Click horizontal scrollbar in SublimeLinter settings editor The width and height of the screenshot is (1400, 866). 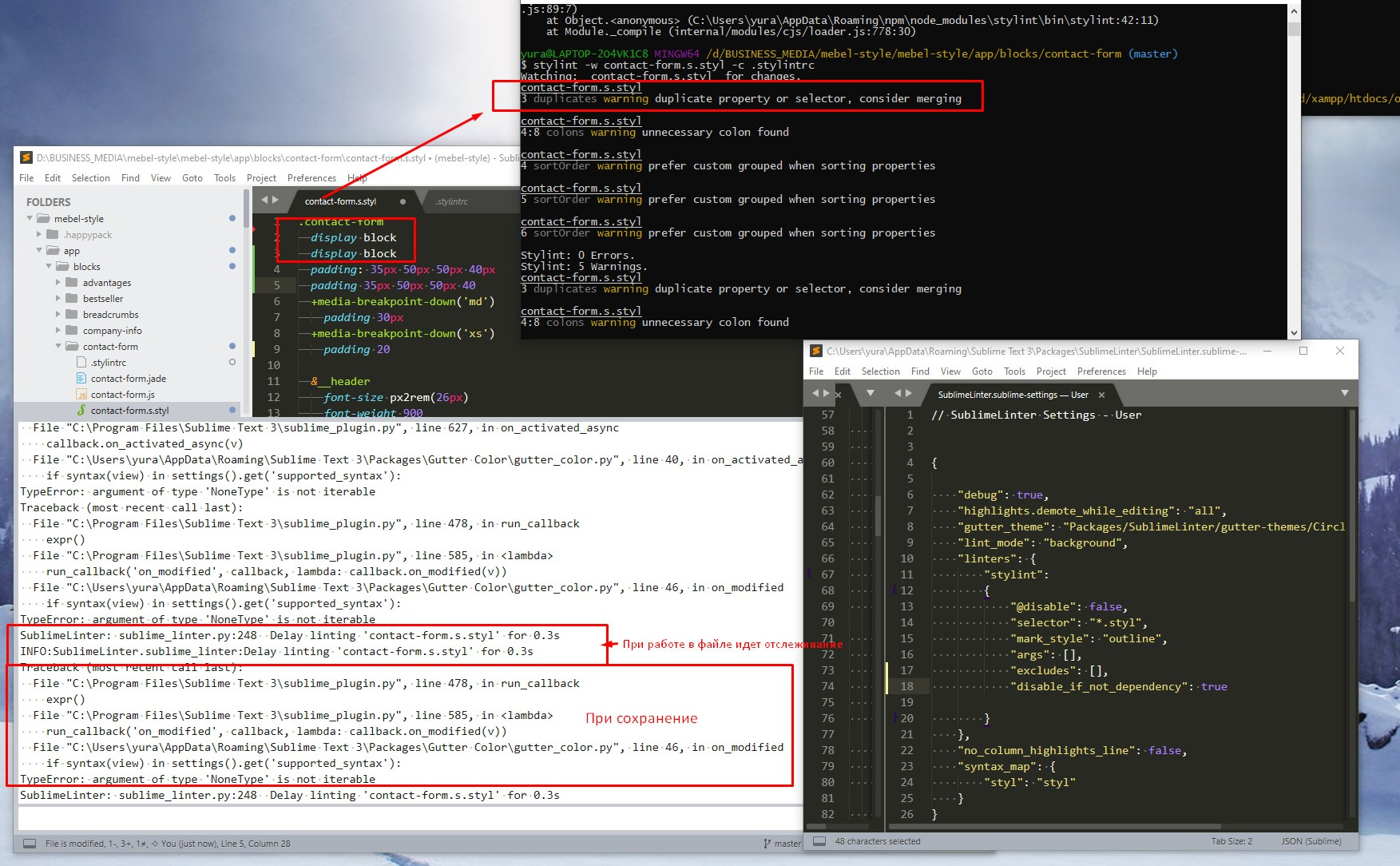click(x=1054, y=826)
